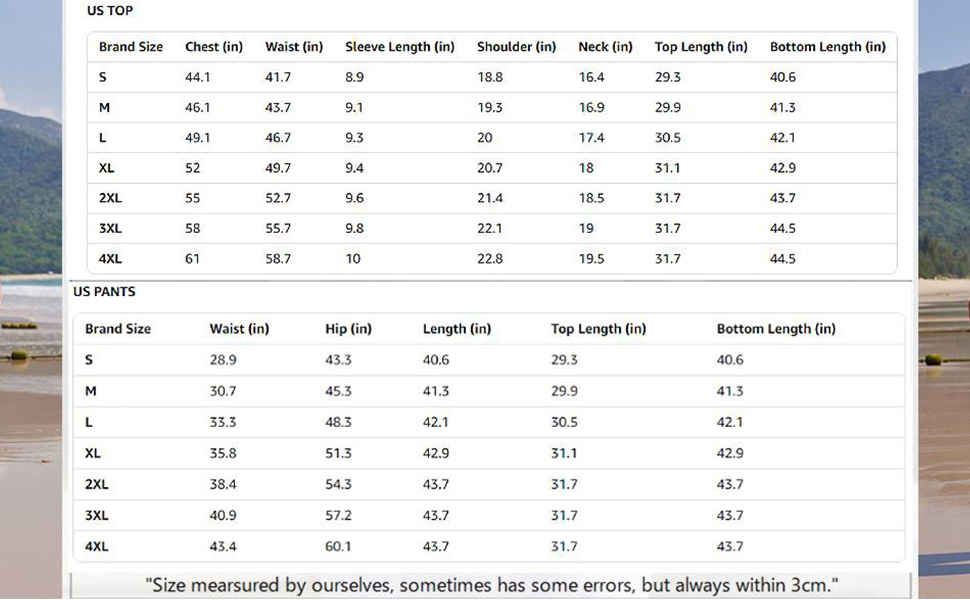Click the Shoulder (in) column header
Image resolution: width=970 pixels, height=600 pixels.
(516, 47)
